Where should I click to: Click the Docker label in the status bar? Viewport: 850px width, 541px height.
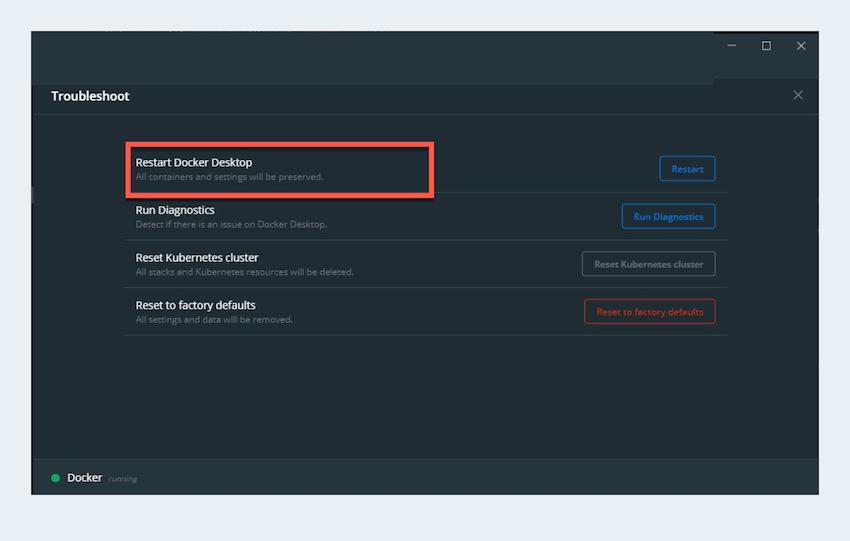(x=84, y=478)
